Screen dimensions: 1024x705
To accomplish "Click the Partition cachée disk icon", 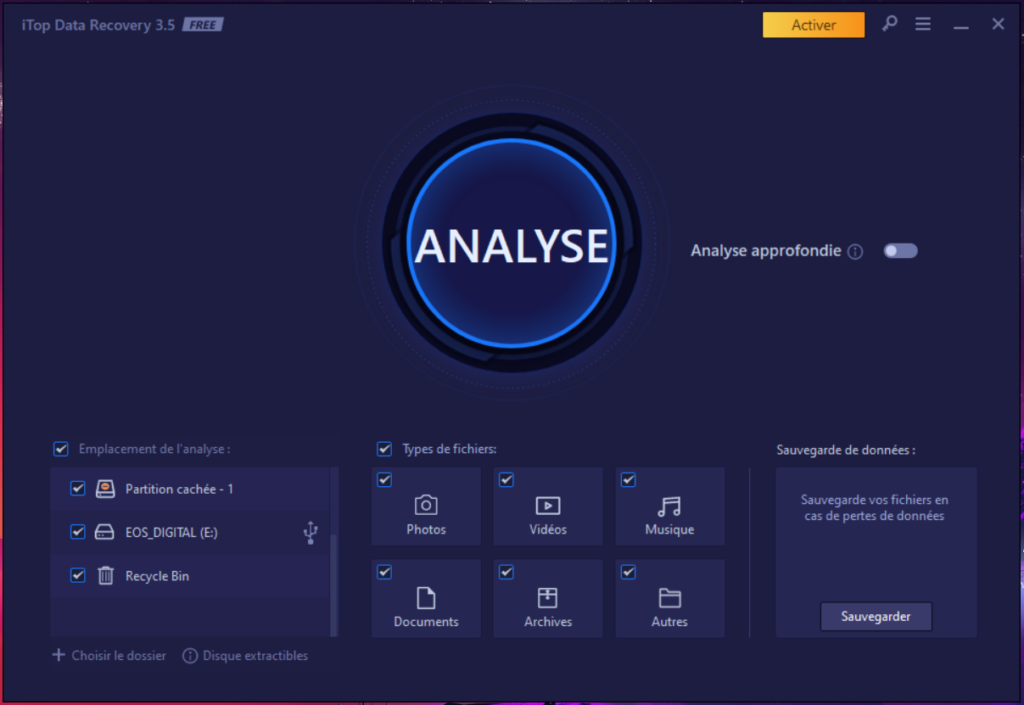I will [x=105, y=488].
